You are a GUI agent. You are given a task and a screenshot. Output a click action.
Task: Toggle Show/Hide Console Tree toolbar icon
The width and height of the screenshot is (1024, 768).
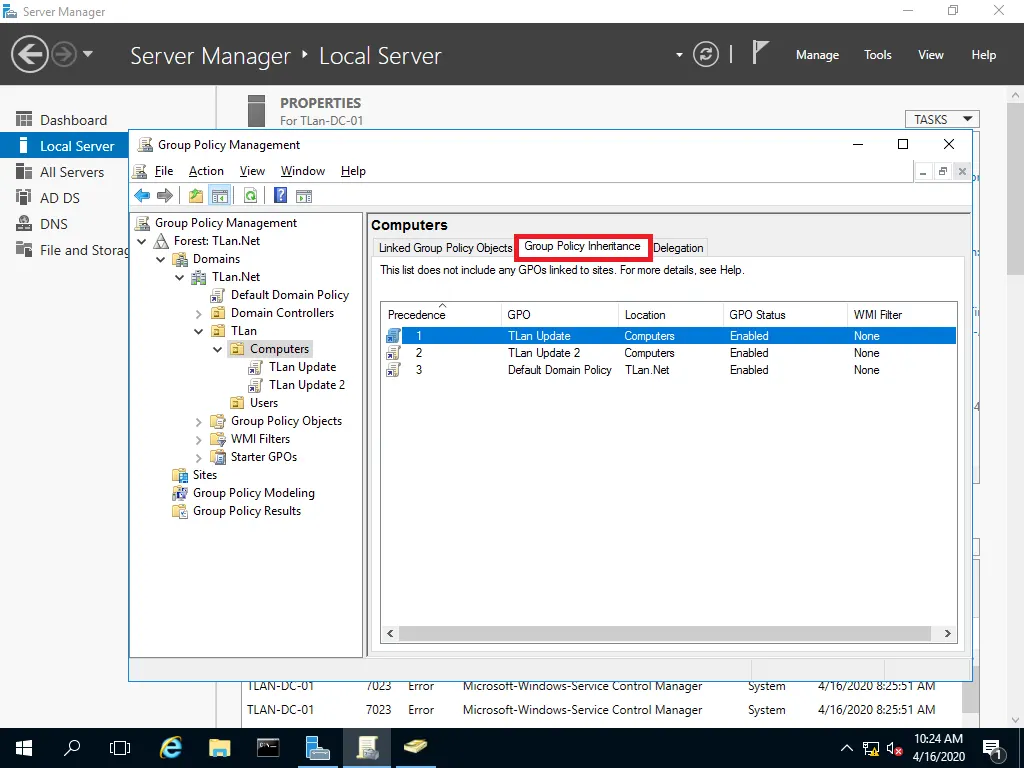click(x=219, y=195)
